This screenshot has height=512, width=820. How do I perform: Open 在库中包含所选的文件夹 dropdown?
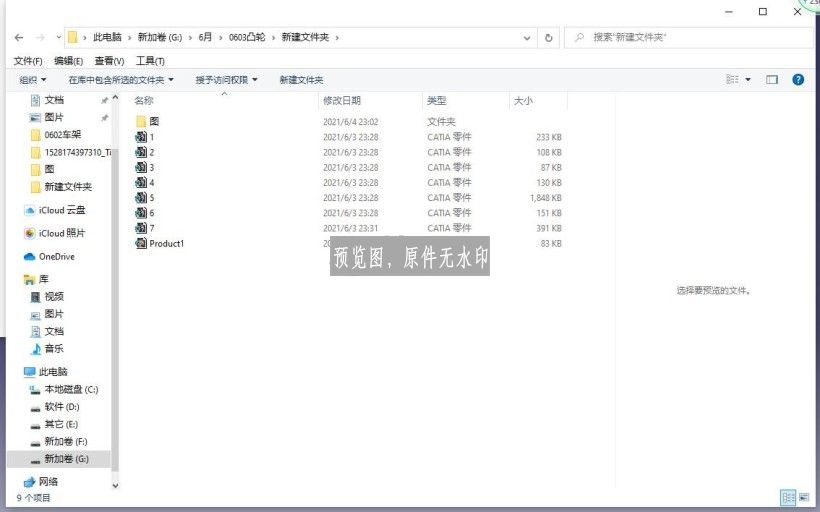click(121, 80)
